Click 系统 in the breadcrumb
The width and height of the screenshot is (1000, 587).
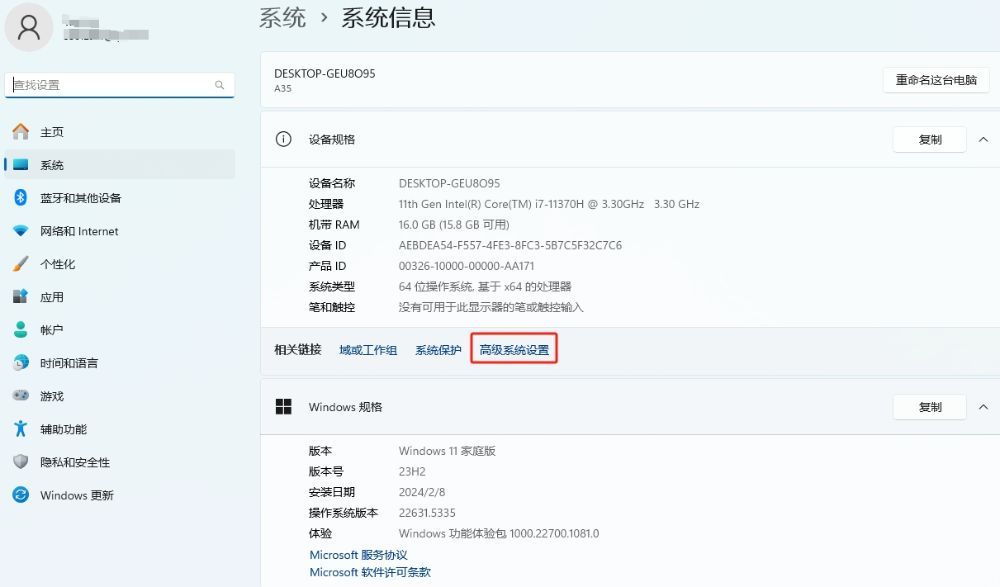click(x=283, y=17)
